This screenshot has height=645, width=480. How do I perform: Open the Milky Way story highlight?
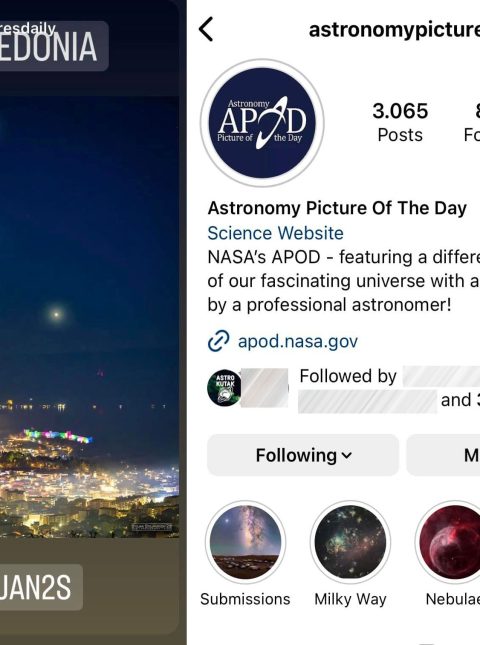(x=350, y=542)
